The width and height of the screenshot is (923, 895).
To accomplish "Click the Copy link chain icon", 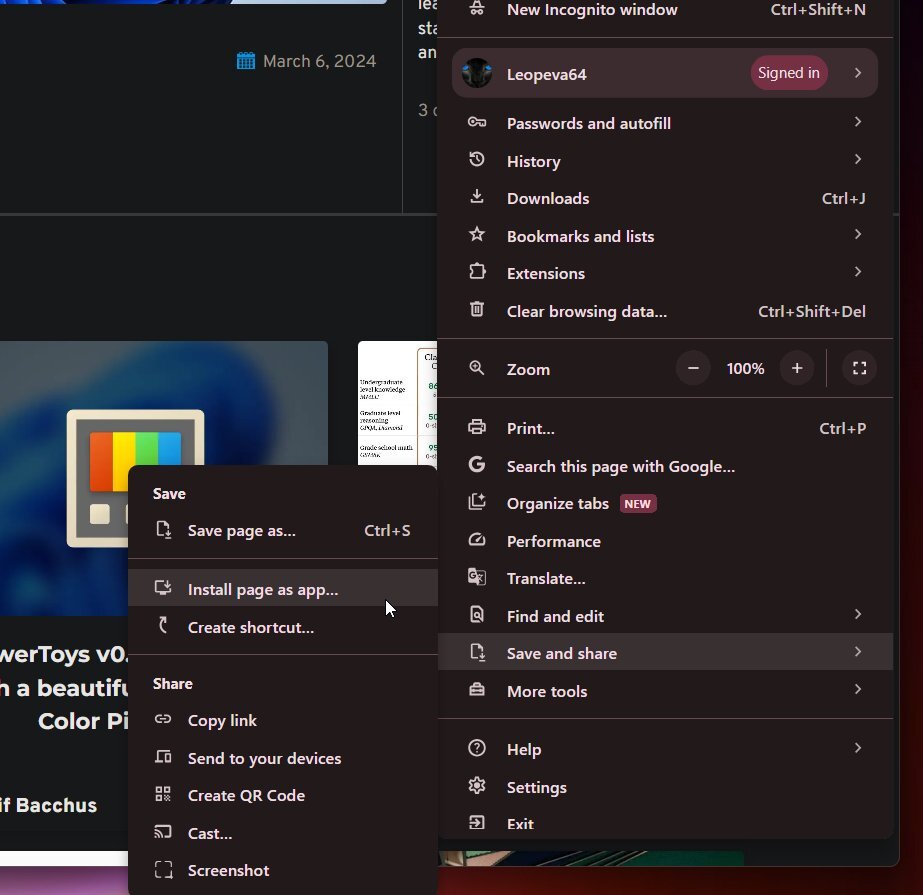I will pyautogui.click(x=163, y=719).
